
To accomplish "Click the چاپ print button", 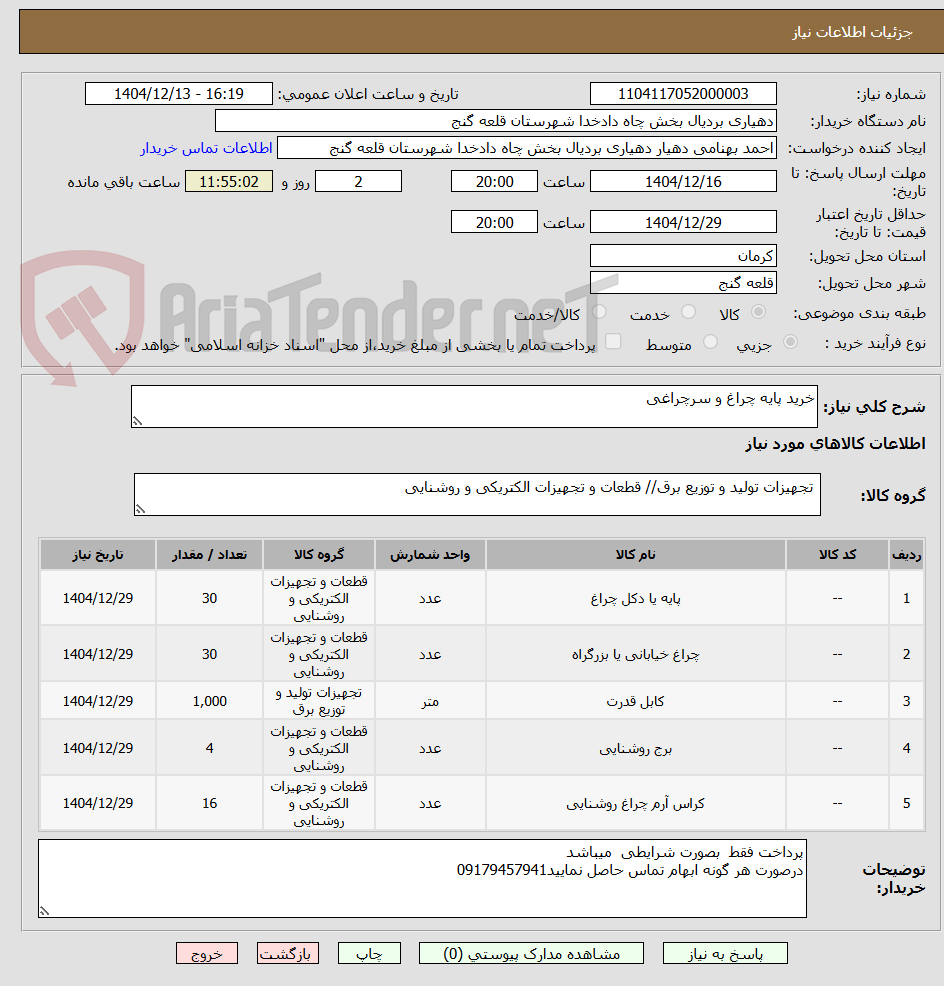I will tap(369, 954).
